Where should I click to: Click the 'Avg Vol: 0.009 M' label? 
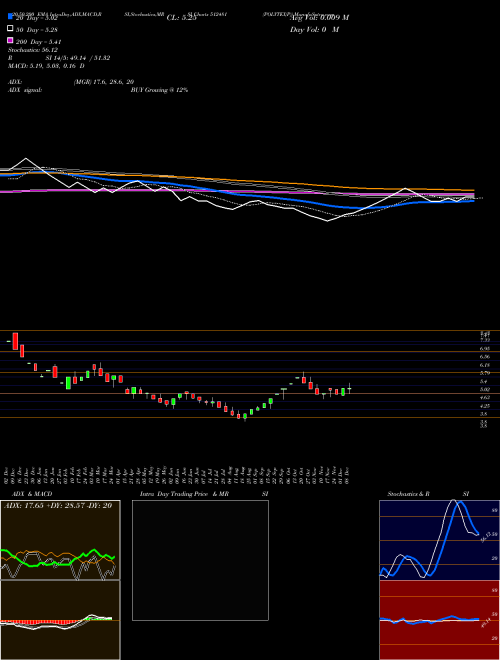pyautogui.click(x=319, y=18)
